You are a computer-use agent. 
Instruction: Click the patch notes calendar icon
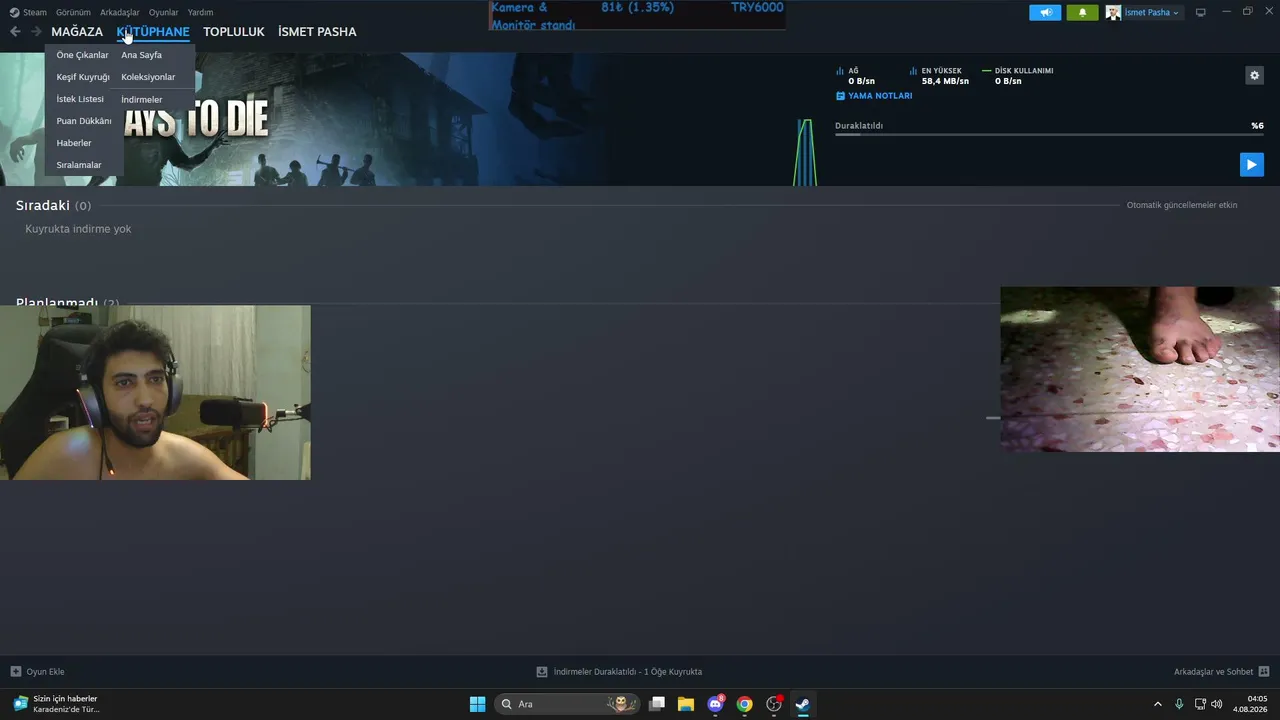pos(840,96)
